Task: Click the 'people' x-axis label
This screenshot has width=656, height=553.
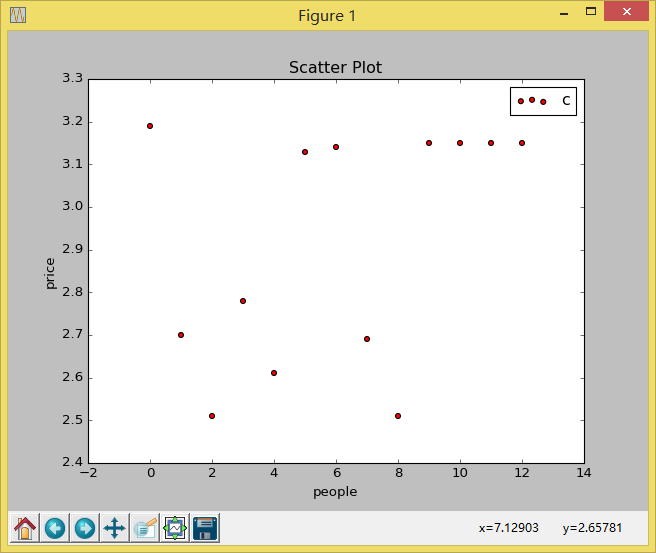Action: (335, 492)
